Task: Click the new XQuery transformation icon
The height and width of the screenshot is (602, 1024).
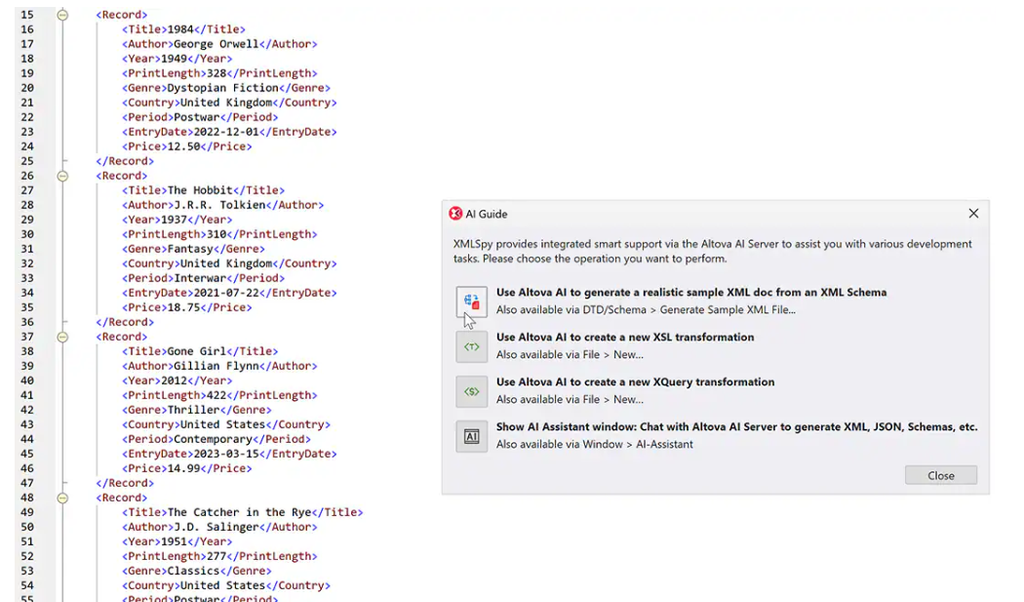Action: (x=472, y=391)
